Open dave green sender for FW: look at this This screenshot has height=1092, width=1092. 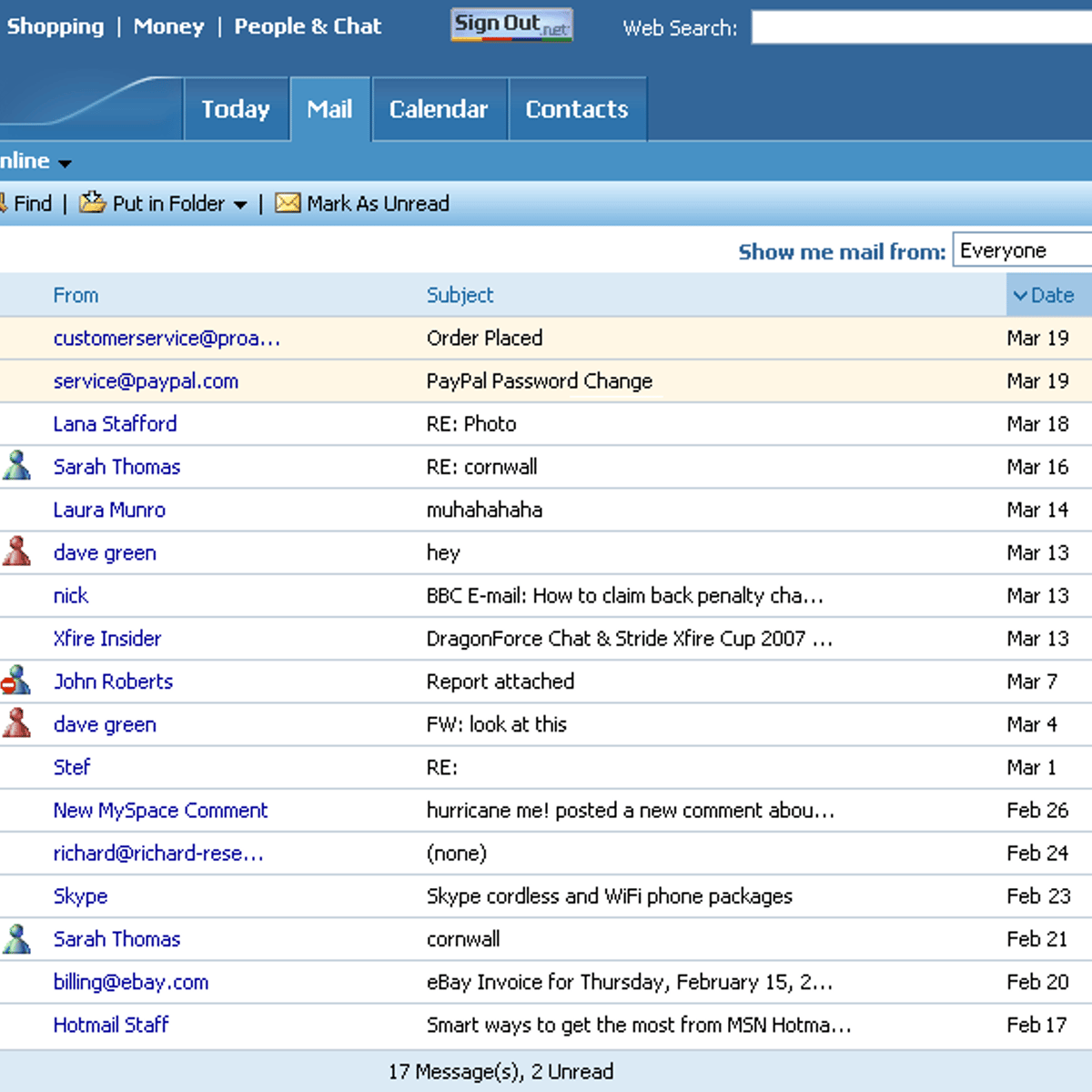coord(105,724)
